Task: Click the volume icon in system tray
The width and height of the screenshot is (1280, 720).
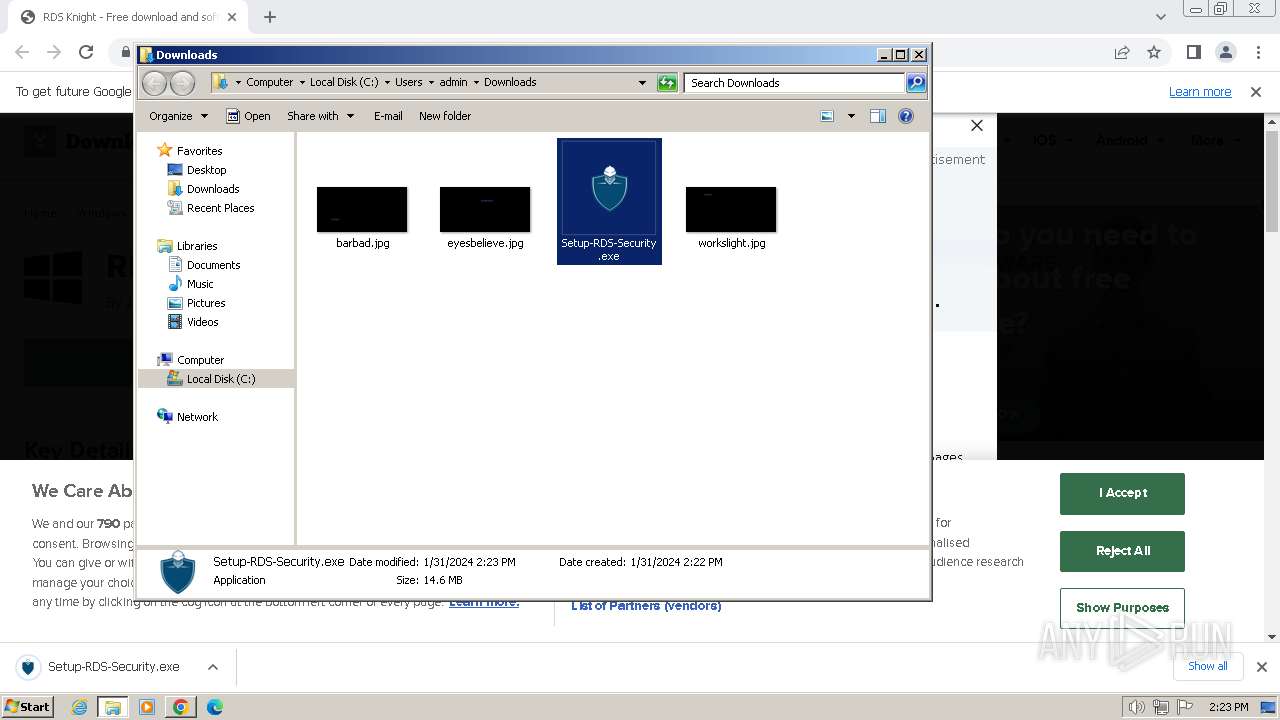Action: point(1136,707)
